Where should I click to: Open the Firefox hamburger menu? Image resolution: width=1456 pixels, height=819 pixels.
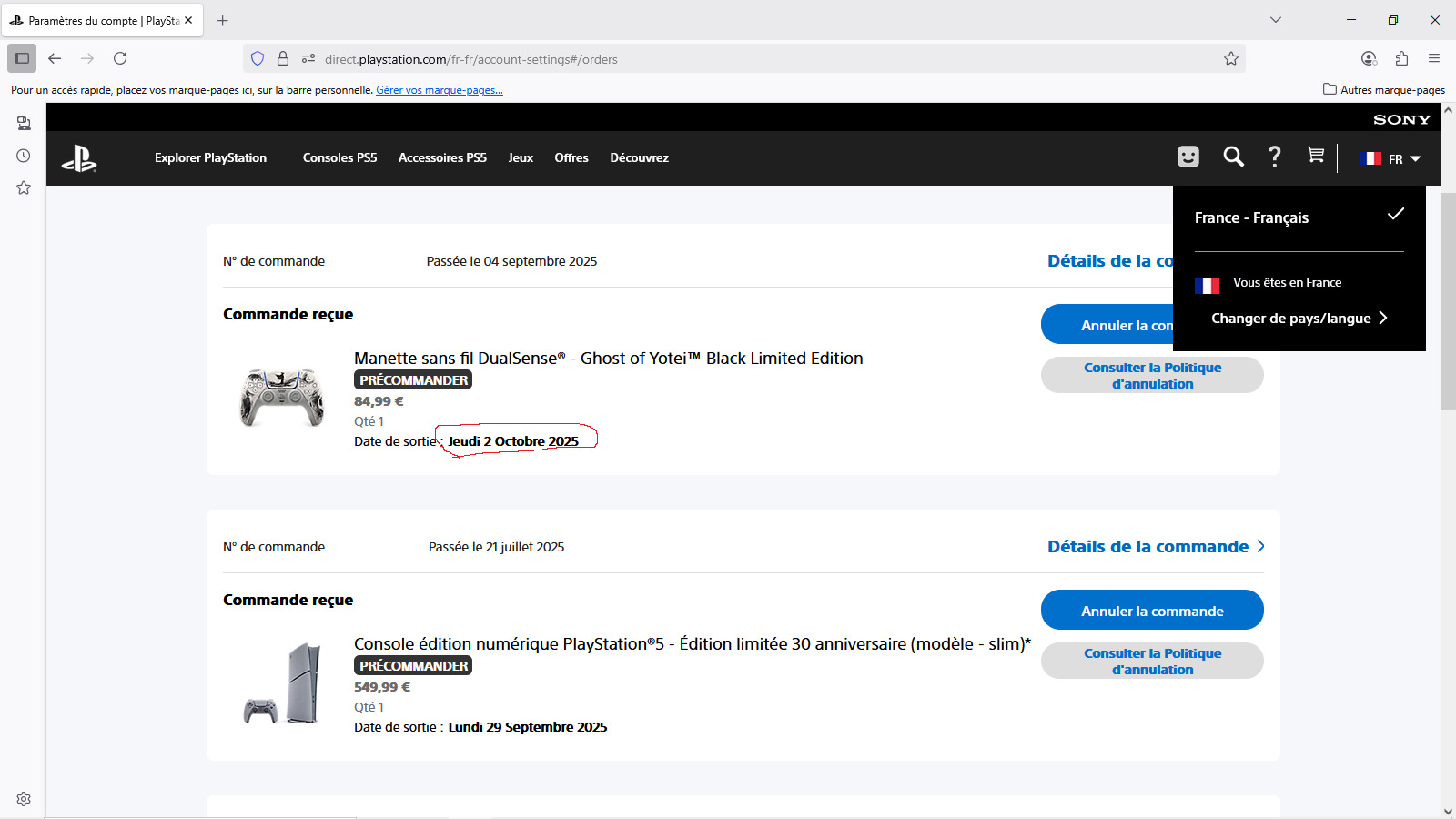click(1434, 58)
